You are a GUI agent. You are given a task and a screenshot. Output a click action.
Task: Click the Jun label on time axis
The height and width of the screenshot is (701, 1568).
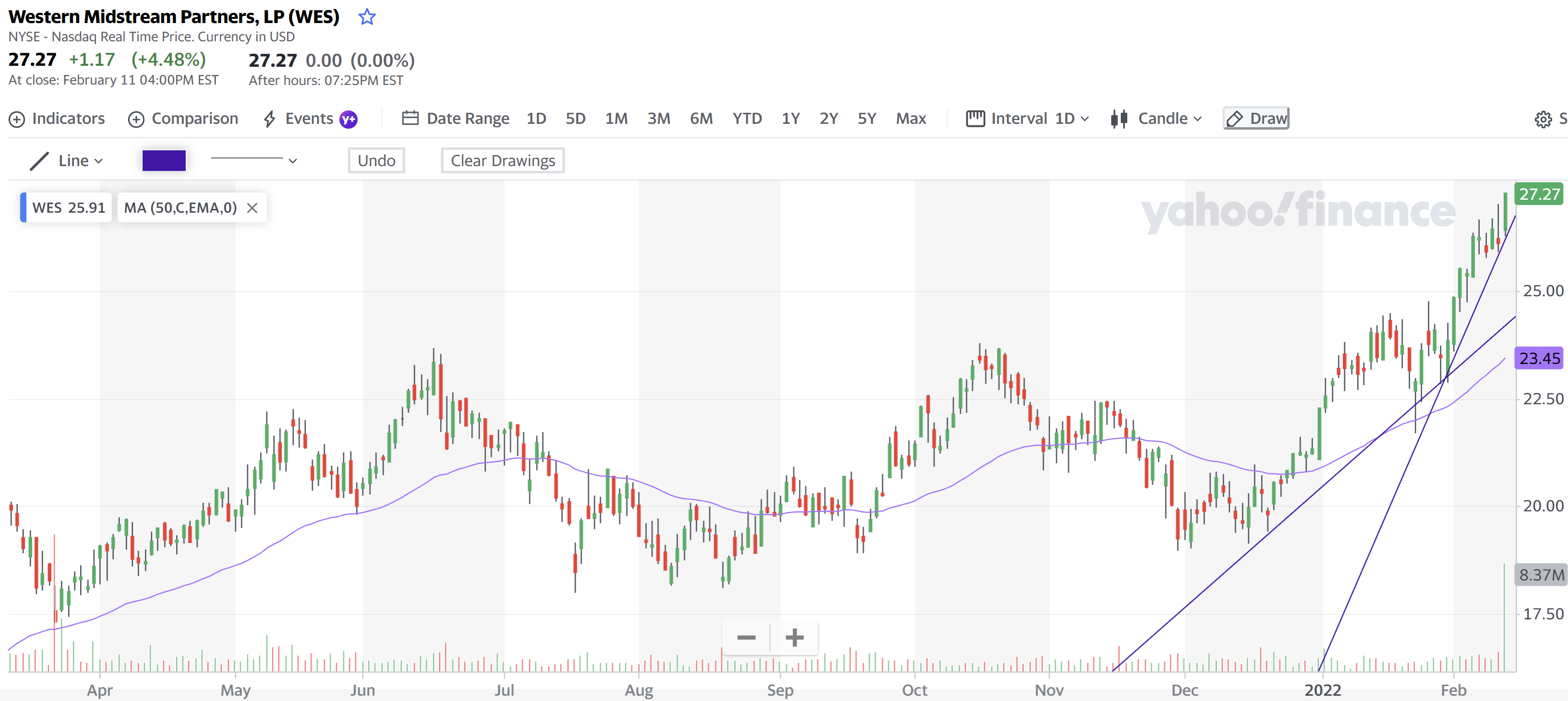(362, 690)
